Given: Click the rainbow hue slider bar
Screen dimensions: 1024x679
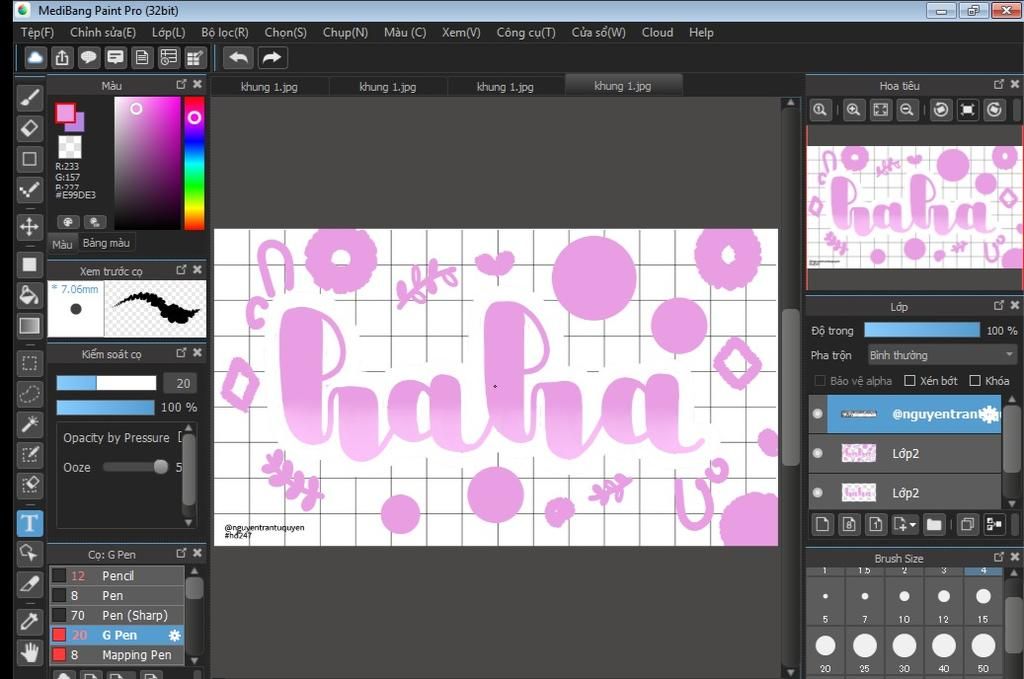Looking at the screenshot, I should pyautogui.click(x=194, y=165).
